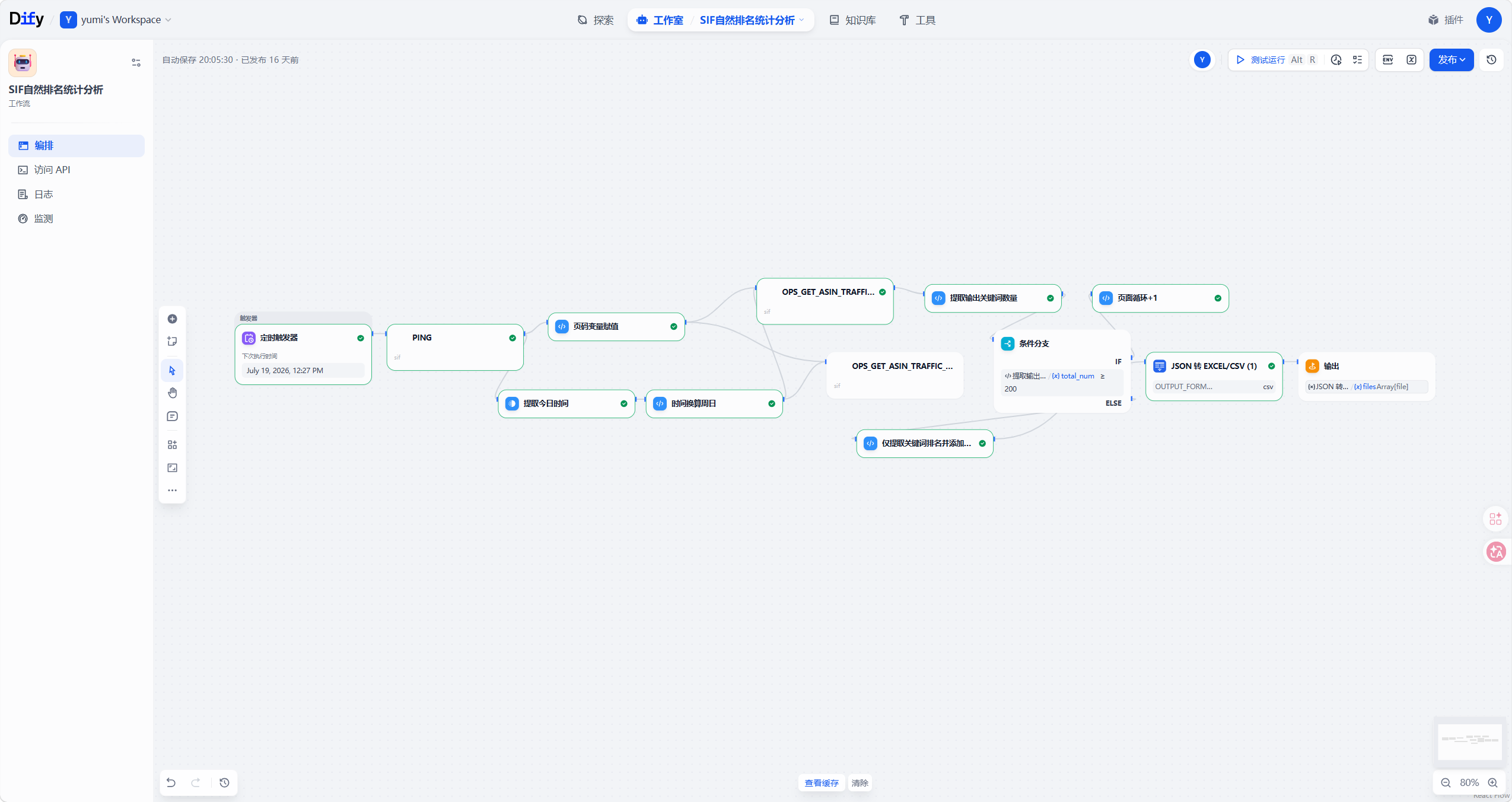The width and height of the screenshot is (1512, 802).
Task: Open version history clock icon top right
Action: tap(1491, 60)
